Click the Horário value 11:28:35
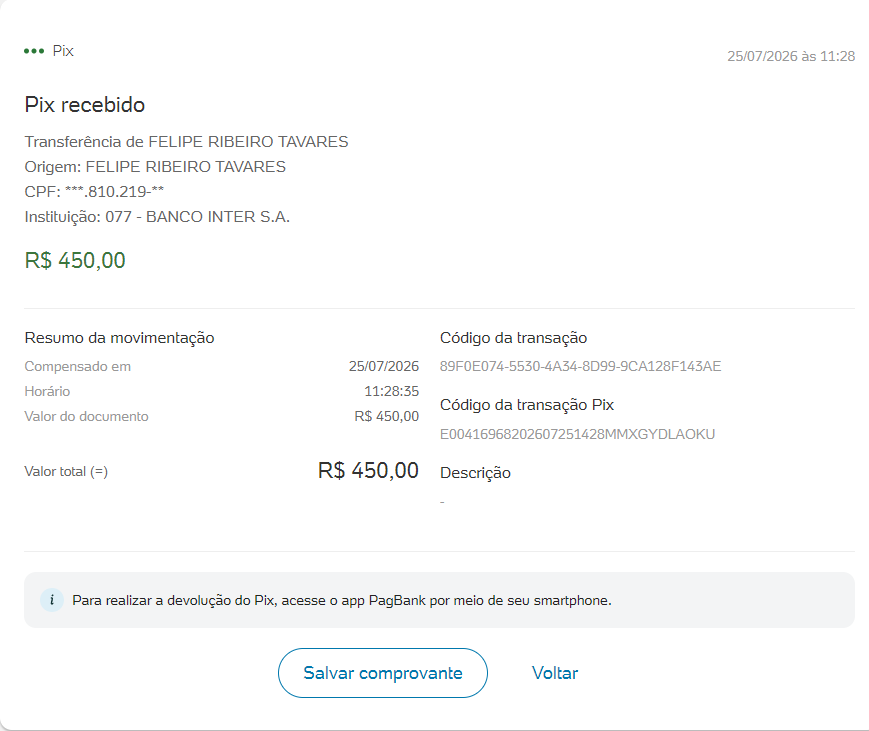 tap(391, 391)
